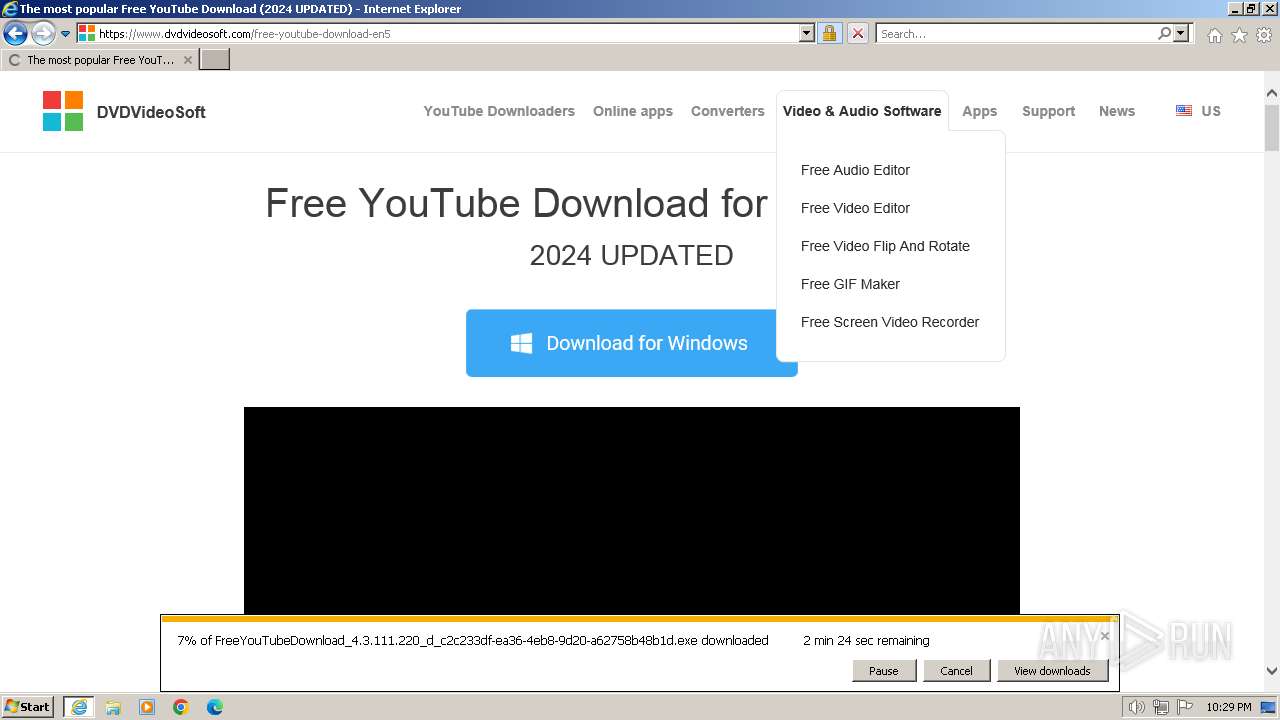The image size is (1280, 720).
Task: Click the Windows logo on download button
Action: pyautogui.click(x=521, y=343)
